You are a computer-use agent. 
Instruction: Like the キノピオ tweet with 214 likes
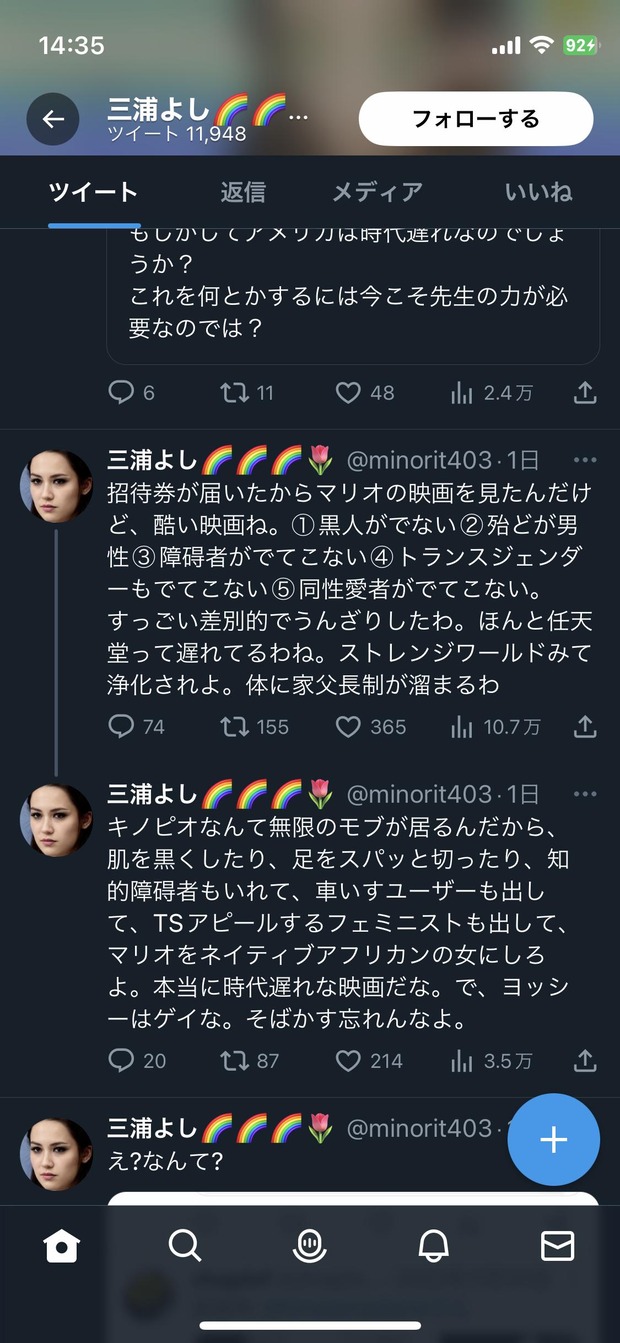tap(348, 1060)
